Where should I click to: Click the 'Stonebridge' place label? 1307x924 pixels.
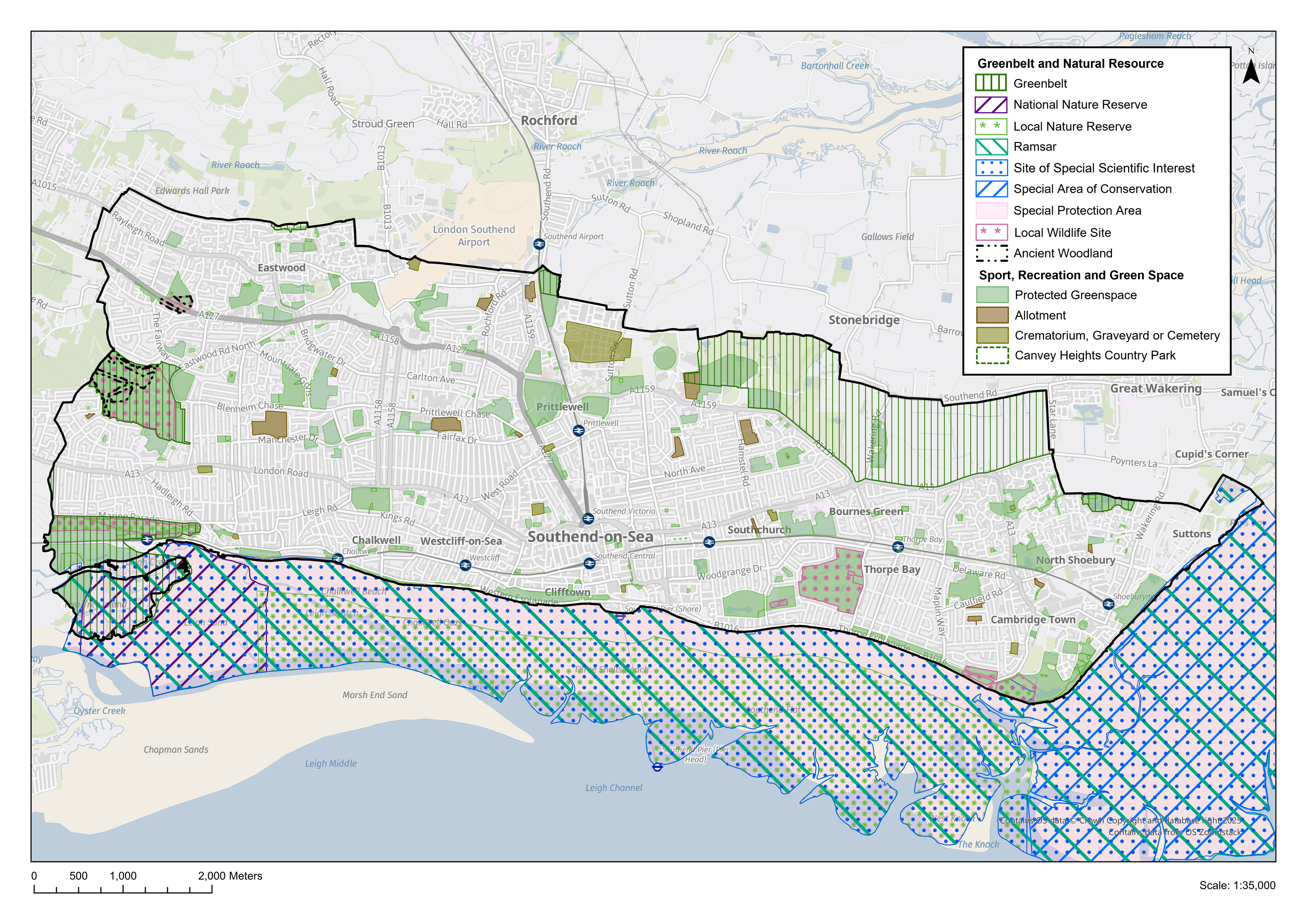864,320
